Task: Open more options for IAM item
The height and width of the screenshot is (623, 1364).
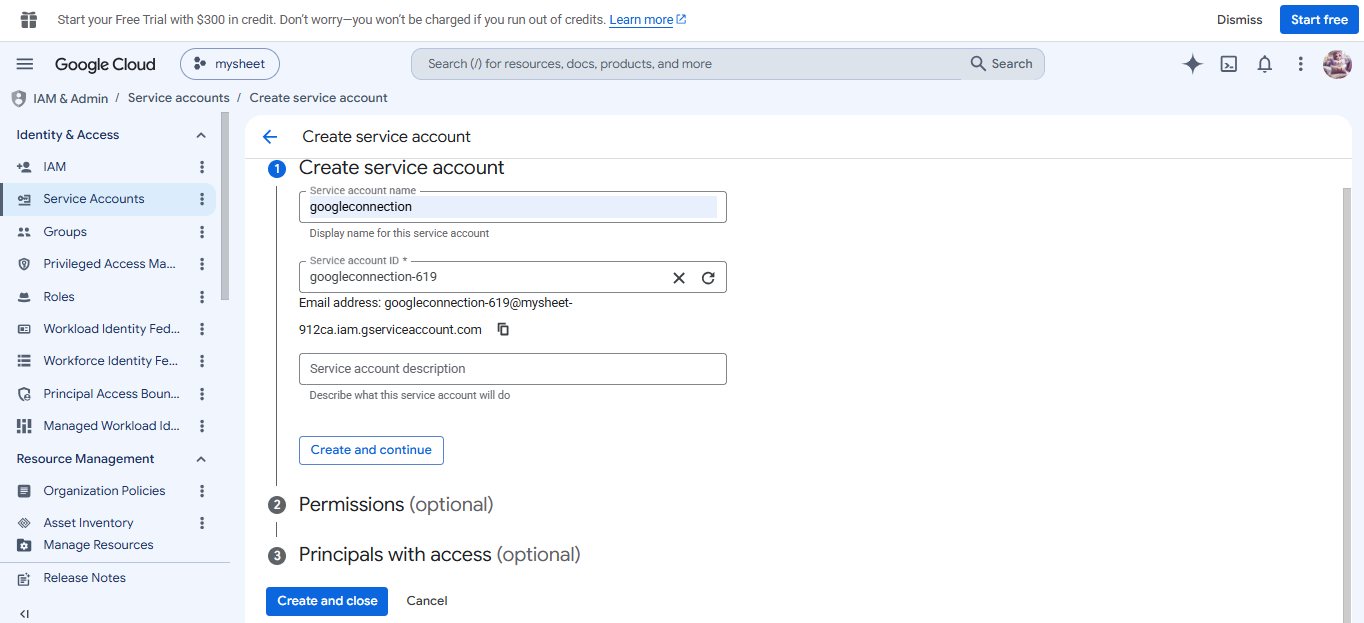Action: [x=202, y=167]
